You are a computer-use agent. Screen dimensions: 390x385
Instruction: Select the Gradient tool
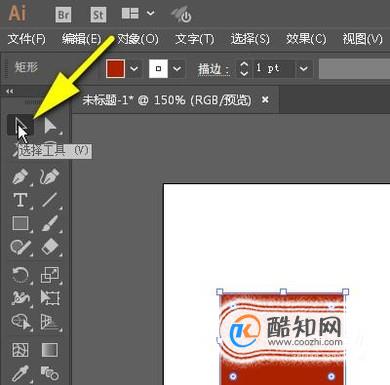[x=50, y=350]
